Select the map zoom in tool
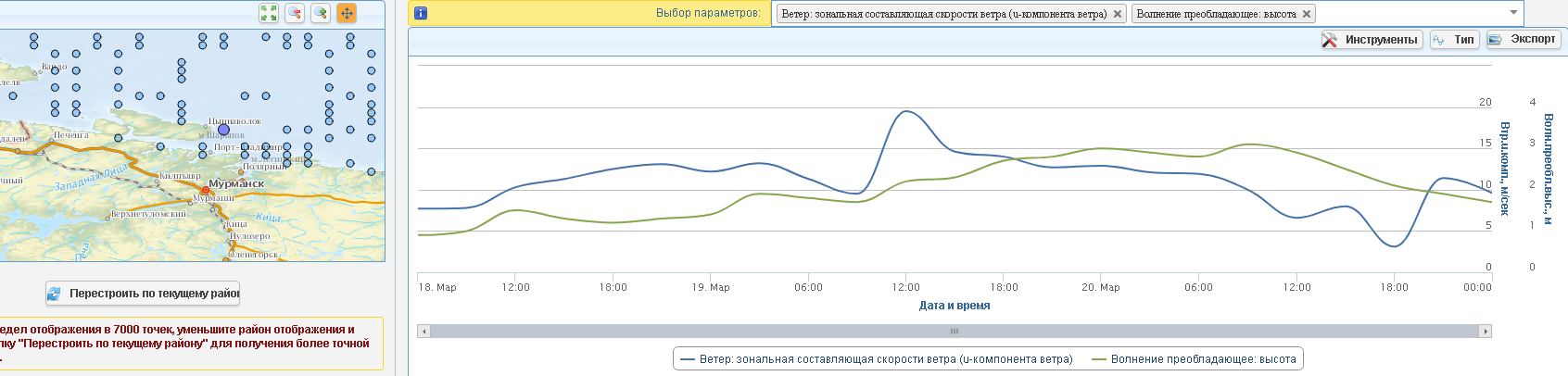1568x376 pixels. [321, 13]
